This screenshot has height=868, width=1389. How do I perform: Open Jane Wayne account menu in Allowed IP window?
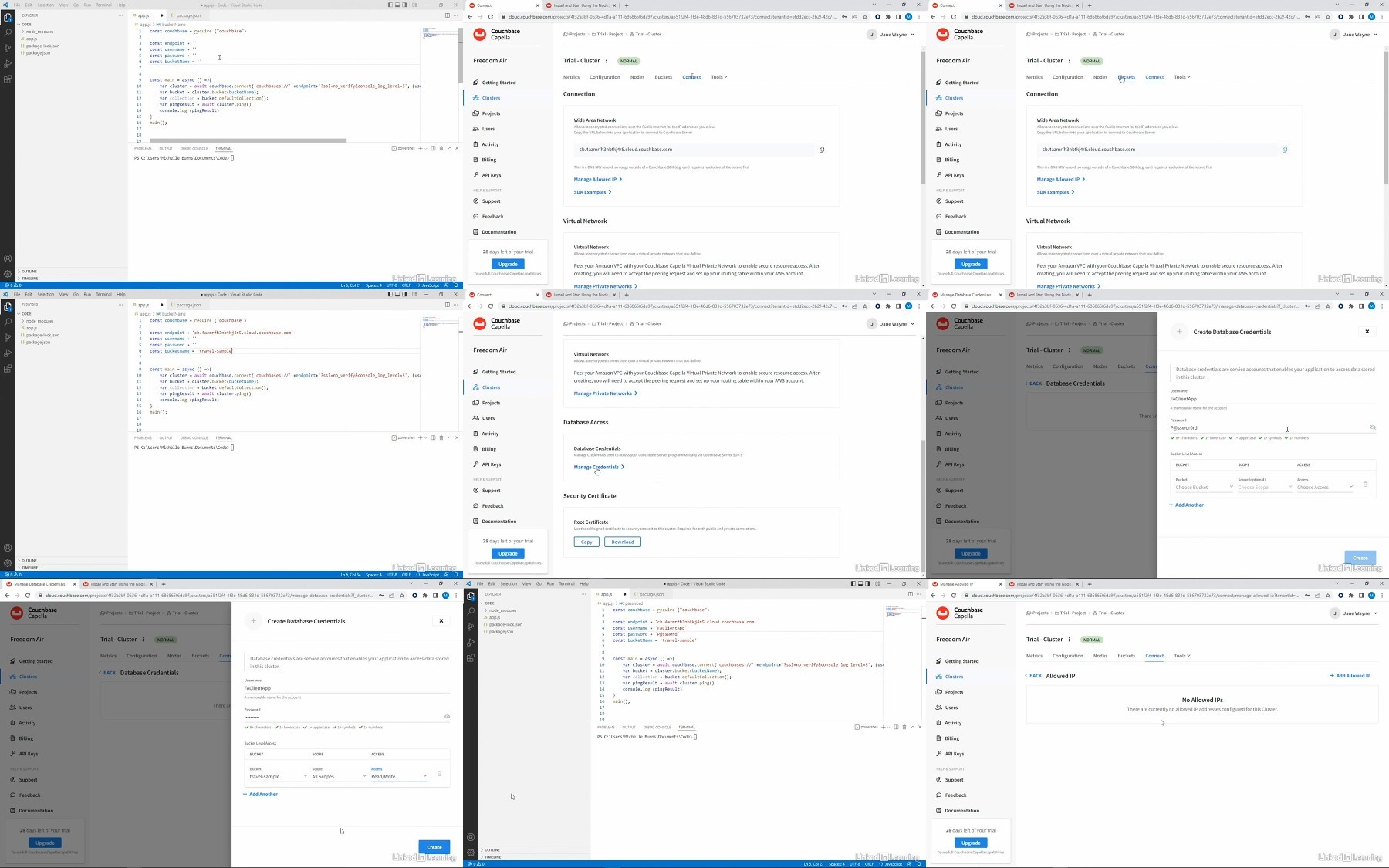(x=1354, y=613)
